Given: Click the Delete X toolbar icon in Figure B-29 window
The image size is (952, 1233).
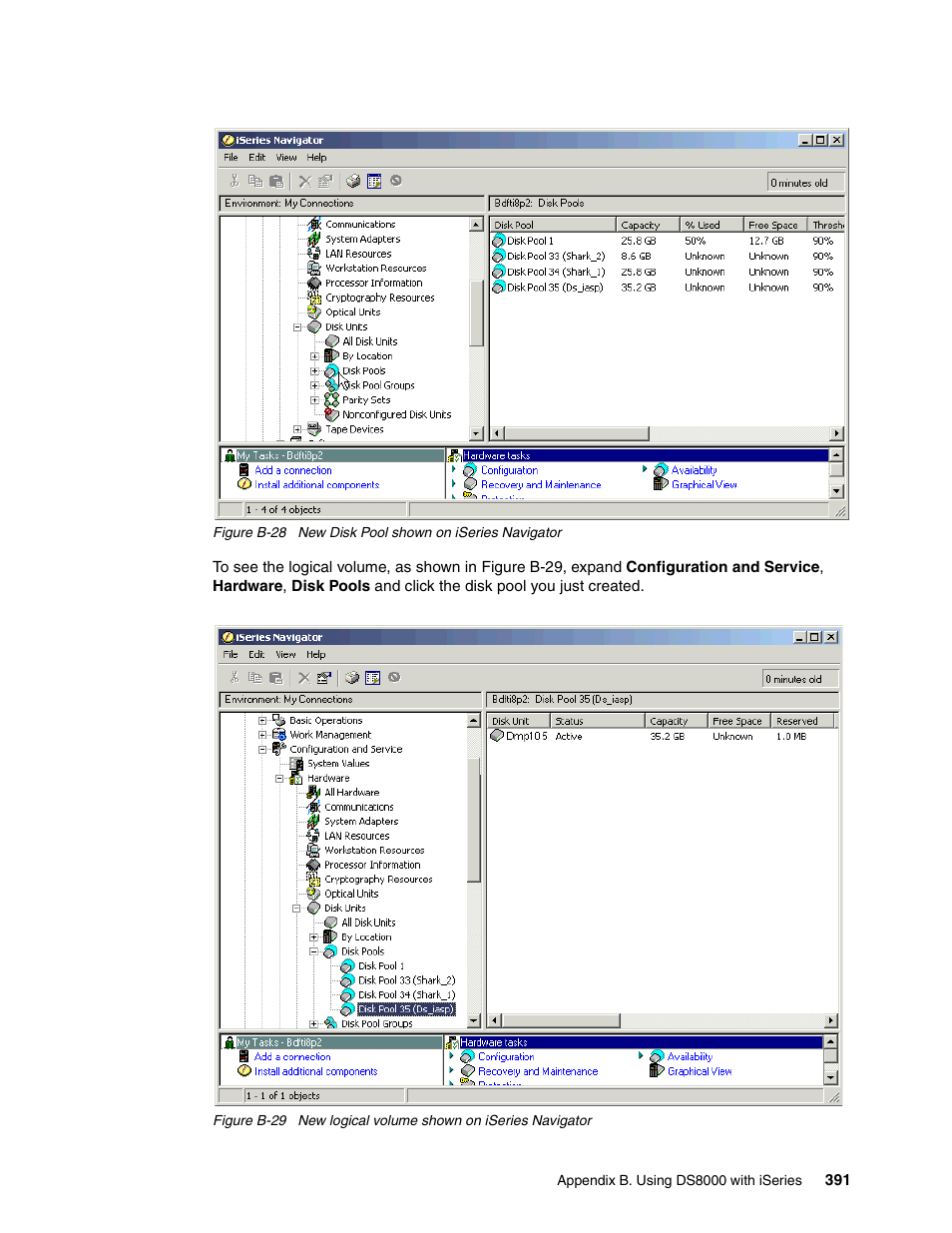Looking at the screenshot, I should pyautogui.click(x=304, y=677).
